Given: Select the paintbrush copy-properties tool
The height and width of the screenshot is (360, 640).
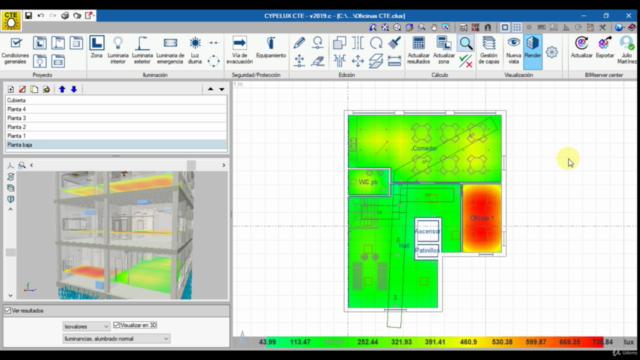Looking at the screenshot, I should 394,42.
